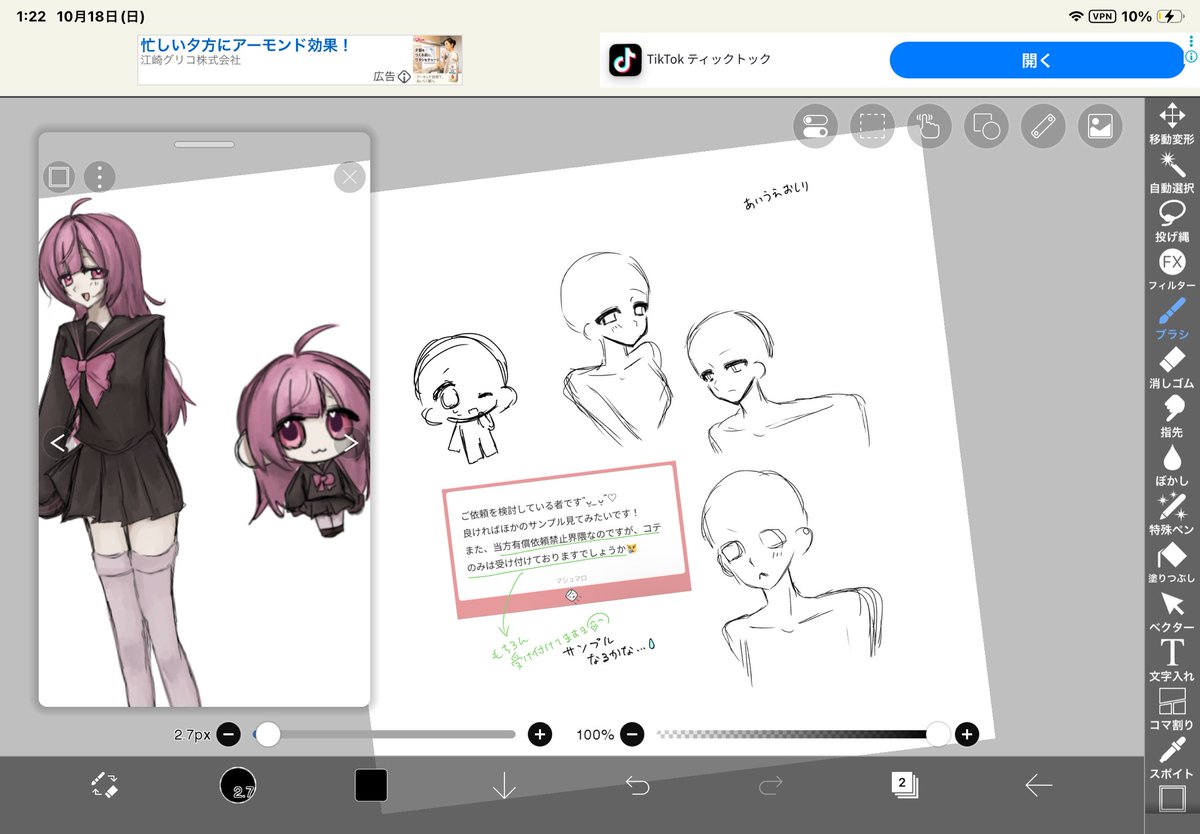
Task: Decrease brush thickness with minus button
Action: coord(228,735)
